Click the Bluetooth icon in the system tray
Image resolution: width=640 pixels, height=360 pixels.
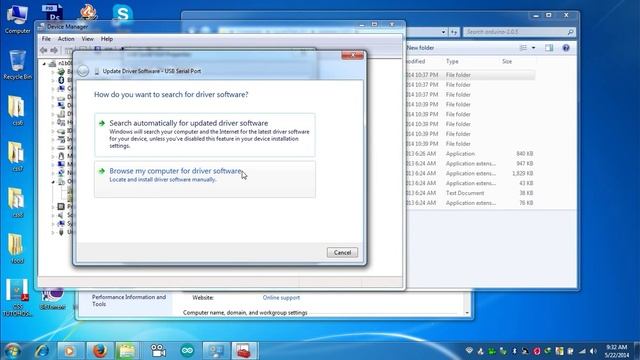click(515, 351)
